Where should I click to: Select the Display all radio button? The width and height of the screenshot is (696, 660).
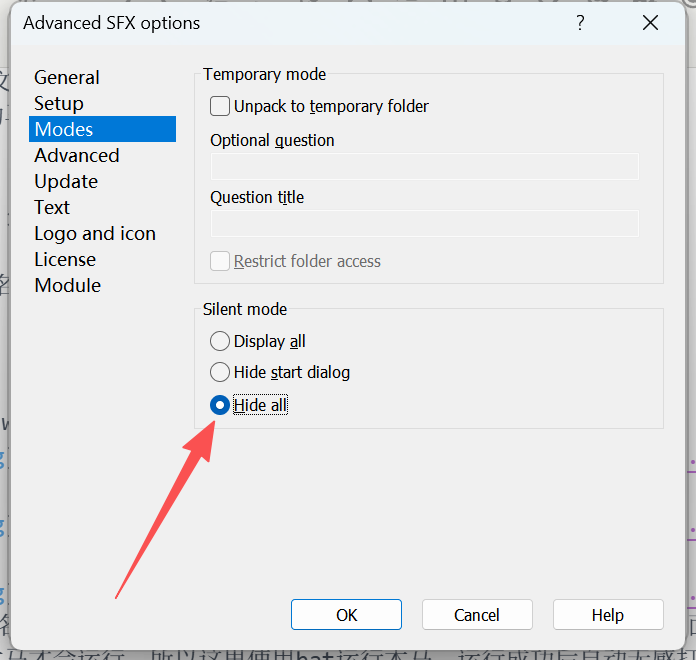220,341
